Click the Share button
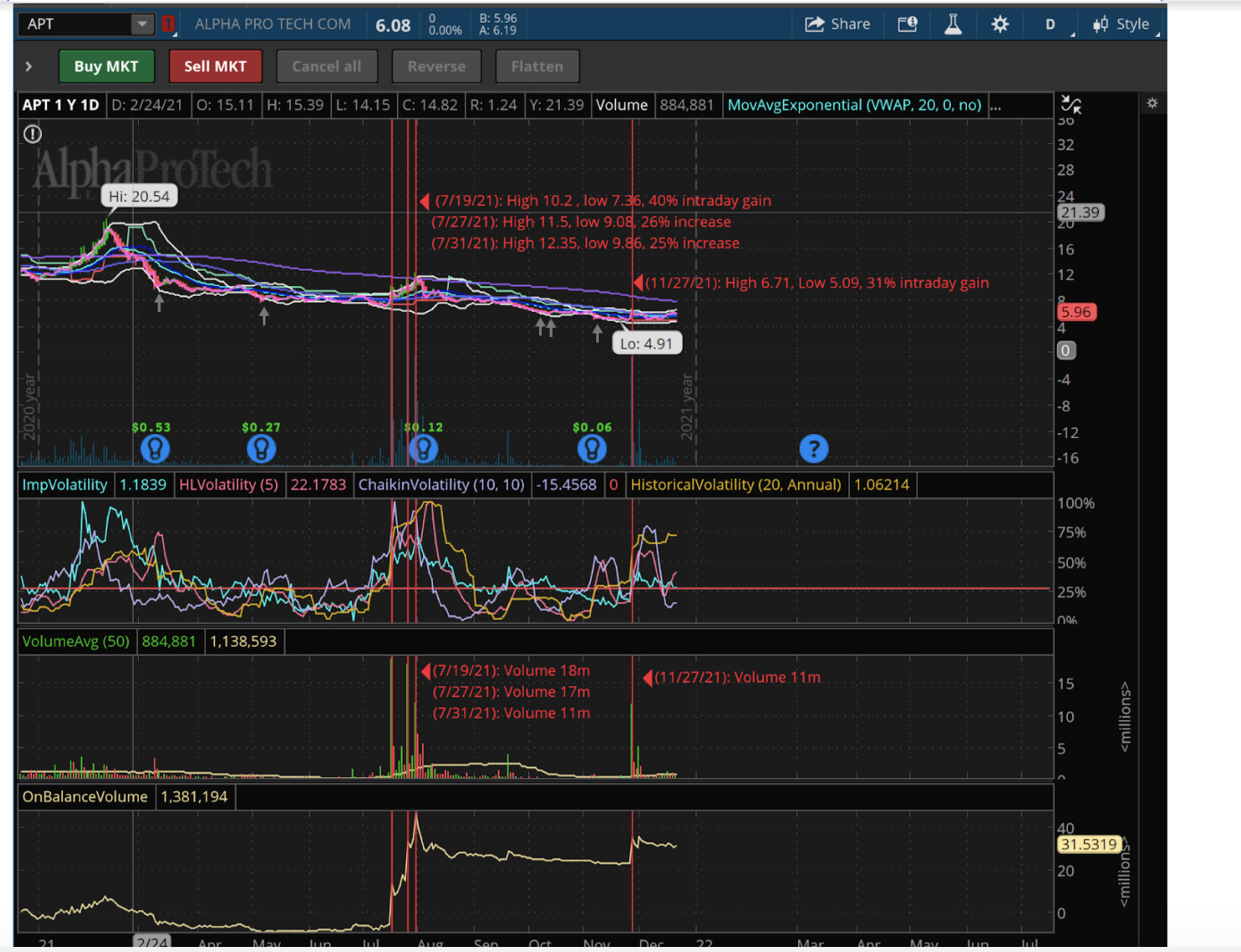The image size is (1241, 952). [x=837, y=24]
